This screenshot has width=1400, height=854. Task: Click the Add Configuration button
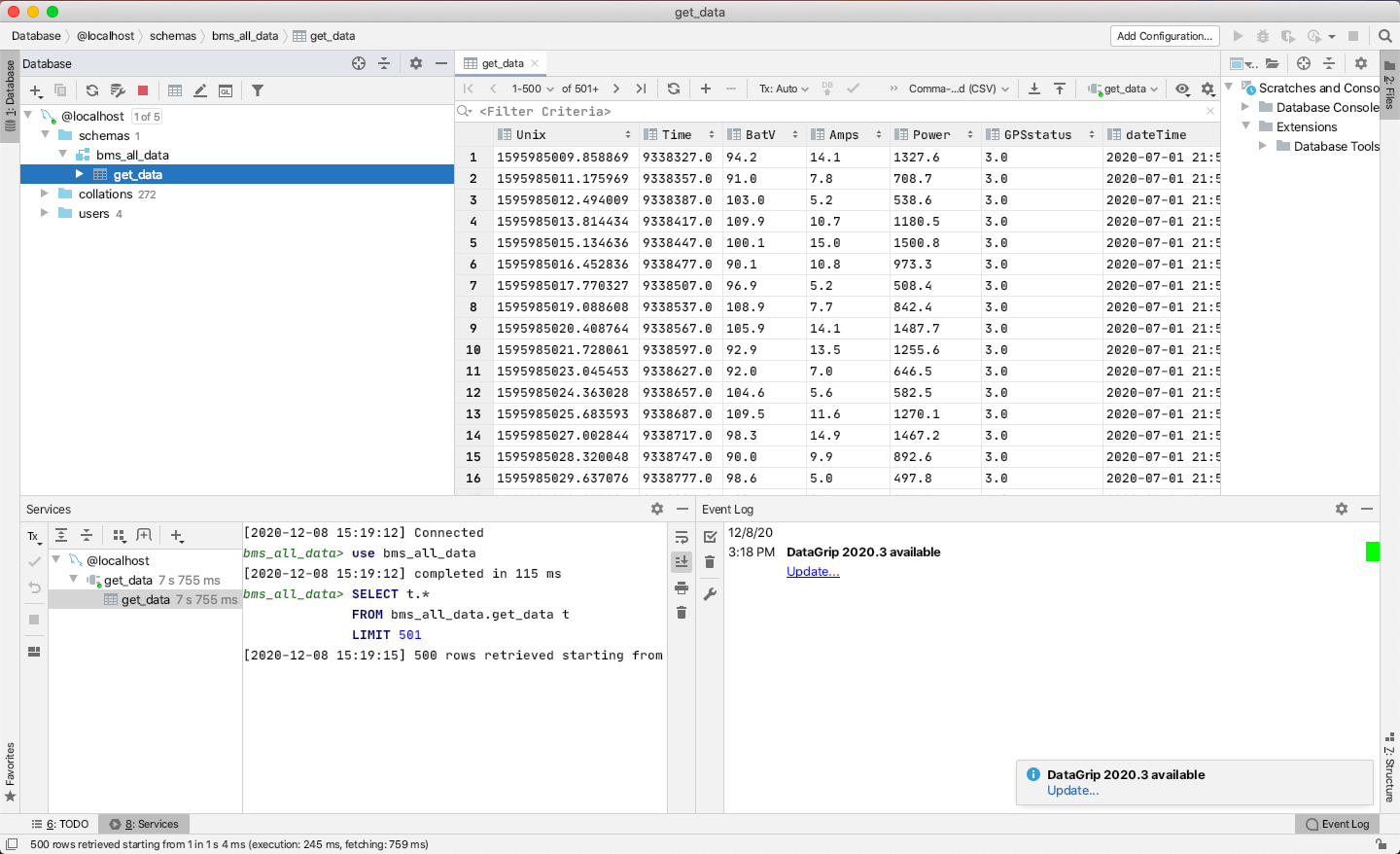[1165, 36]
